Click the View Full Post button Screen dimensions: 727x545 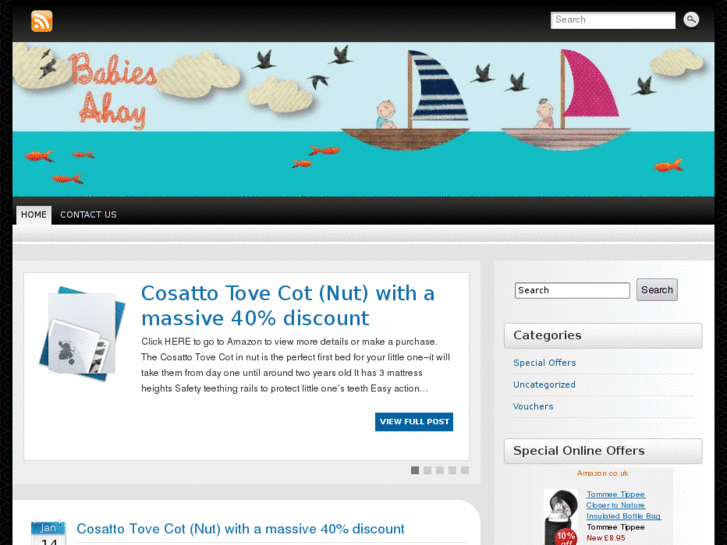pos(414,422)
